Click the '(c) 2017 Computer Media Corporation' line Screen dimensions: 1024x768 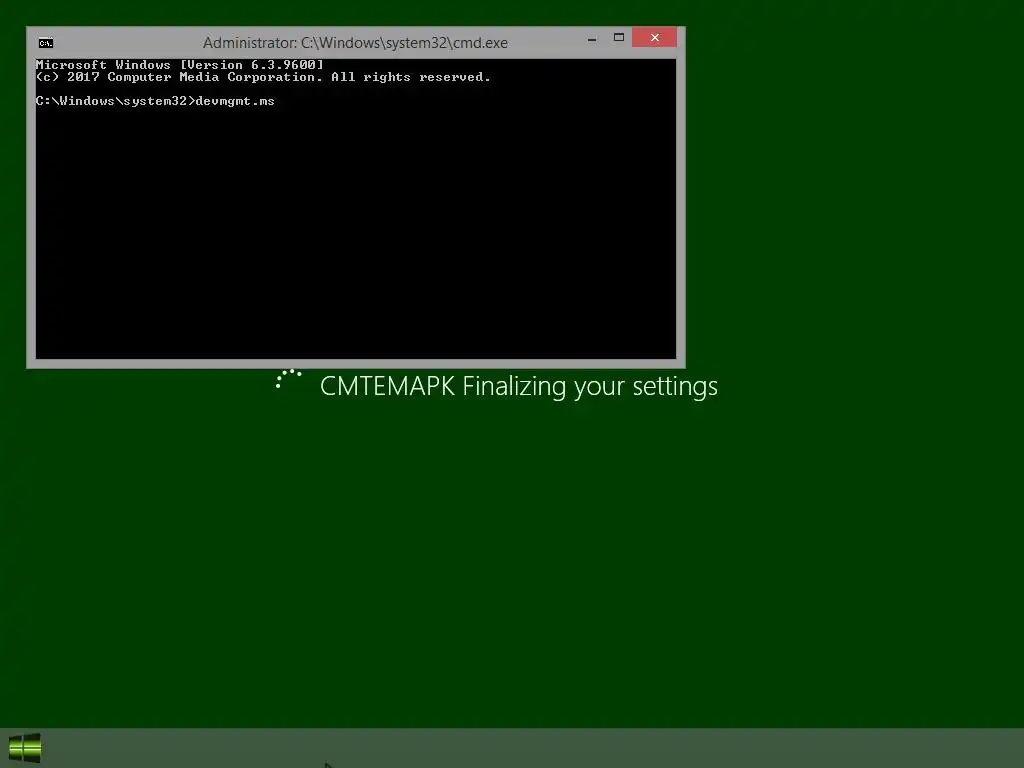[x=263, y=77]
